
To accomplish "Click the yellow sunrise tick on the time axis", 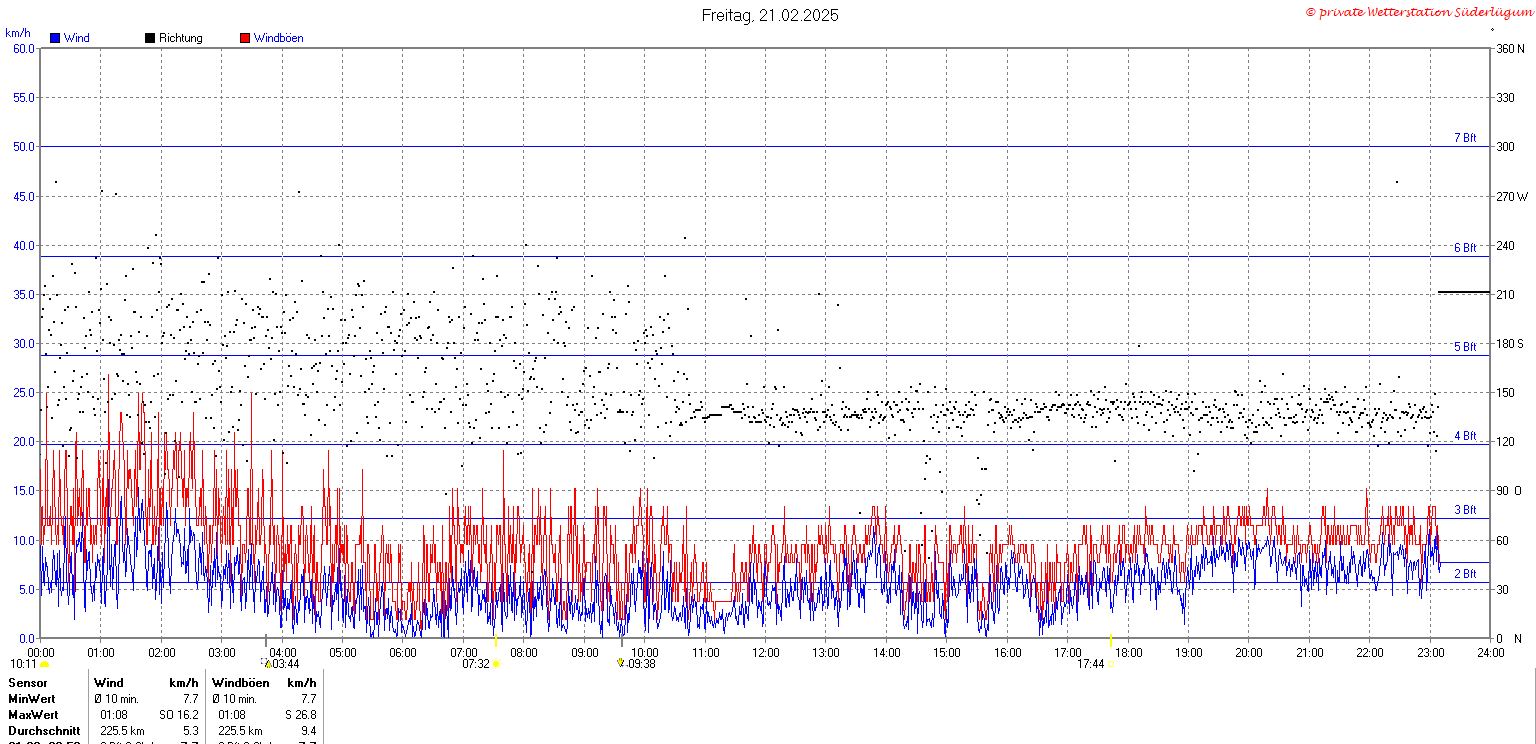I will click(496, 640).
